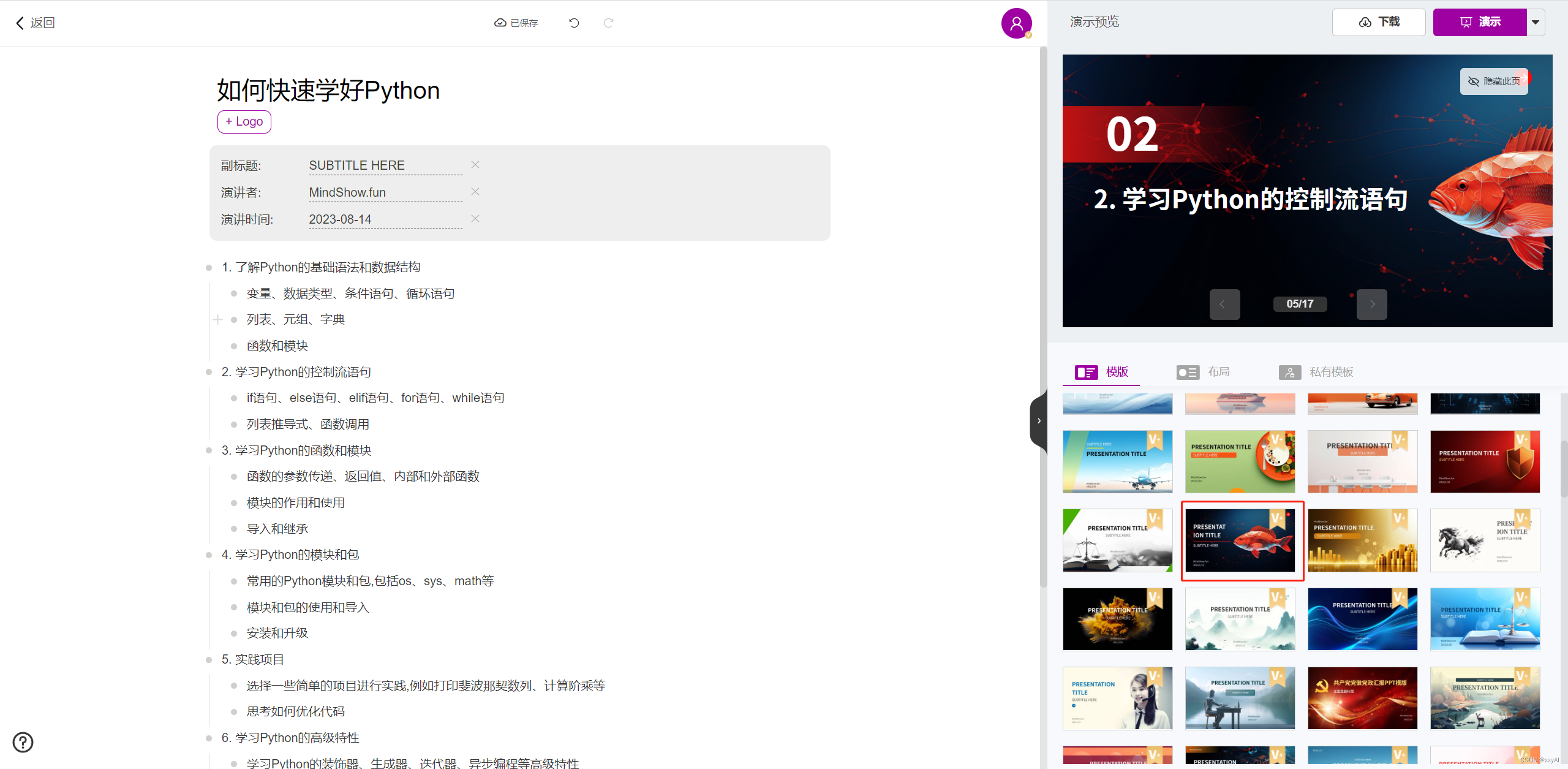Image resolution: width=1568 pixels, height=769 pixels.
Task: Click the redo arrow icon
Action: tap(608, 23)
